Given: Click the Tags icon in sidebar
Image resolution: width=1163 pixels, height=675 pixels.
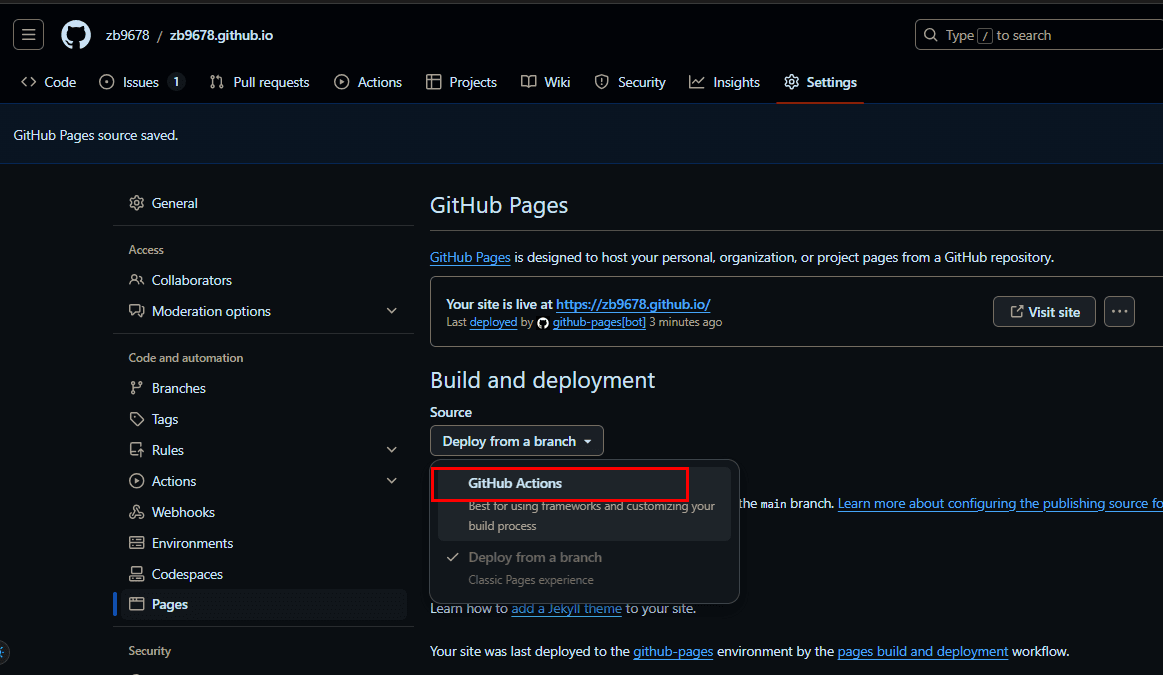Looking at the screenshot, I should 137,419.
